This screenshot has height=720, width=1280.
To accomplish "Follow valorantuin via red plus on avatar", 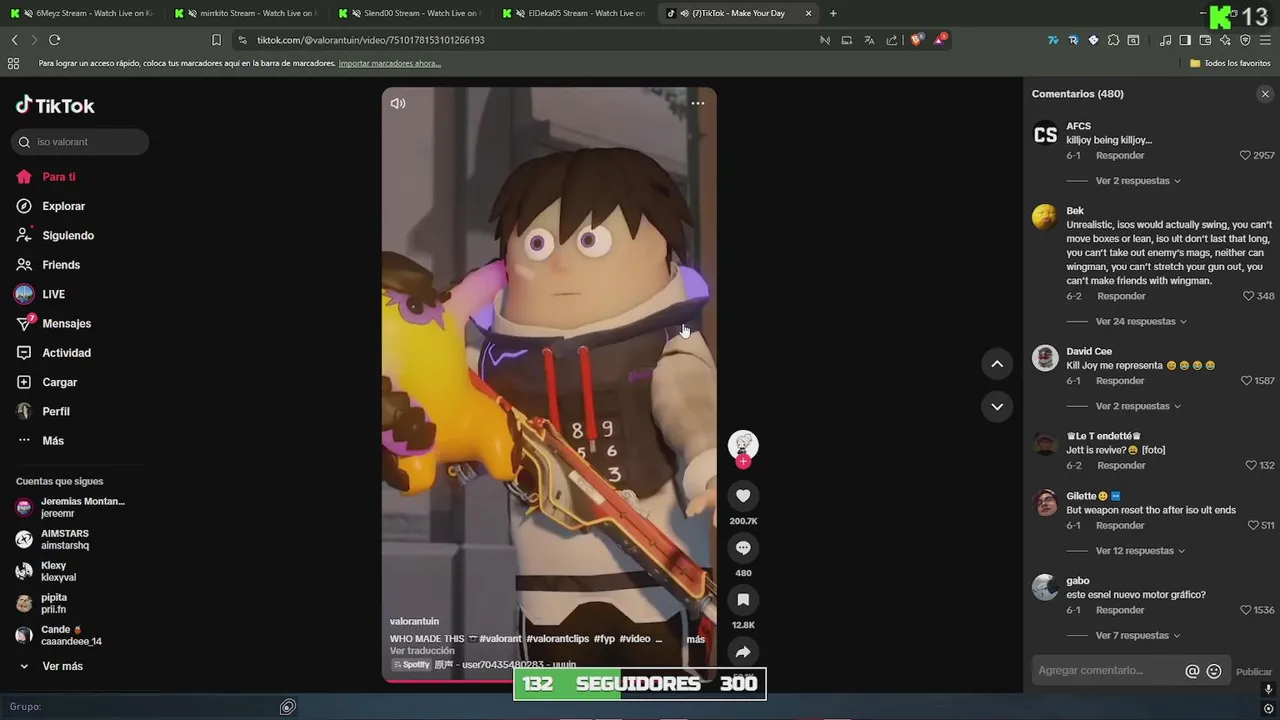I will [x=743, y=462].
